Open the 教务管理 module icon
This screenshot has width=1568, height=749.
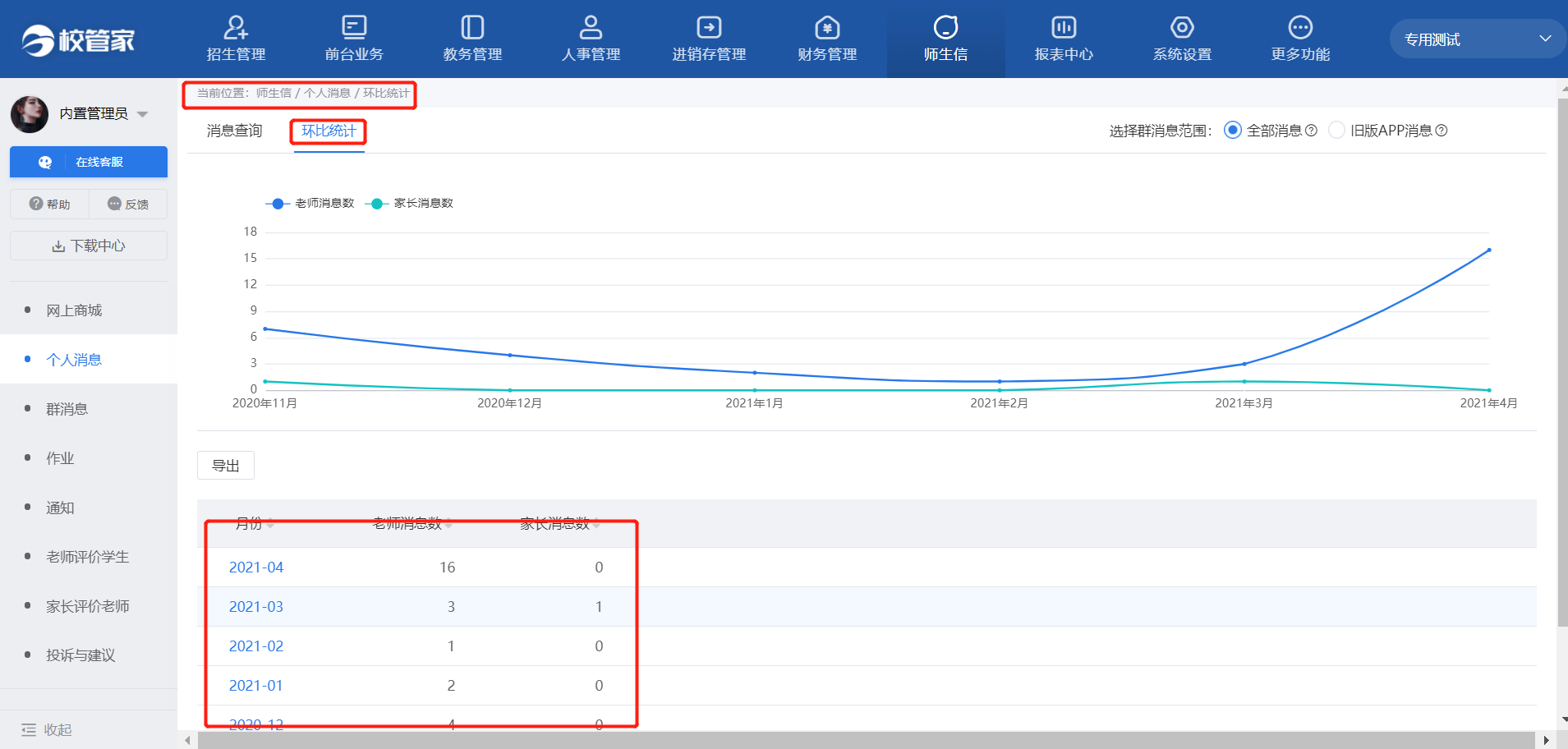point(472,27)
